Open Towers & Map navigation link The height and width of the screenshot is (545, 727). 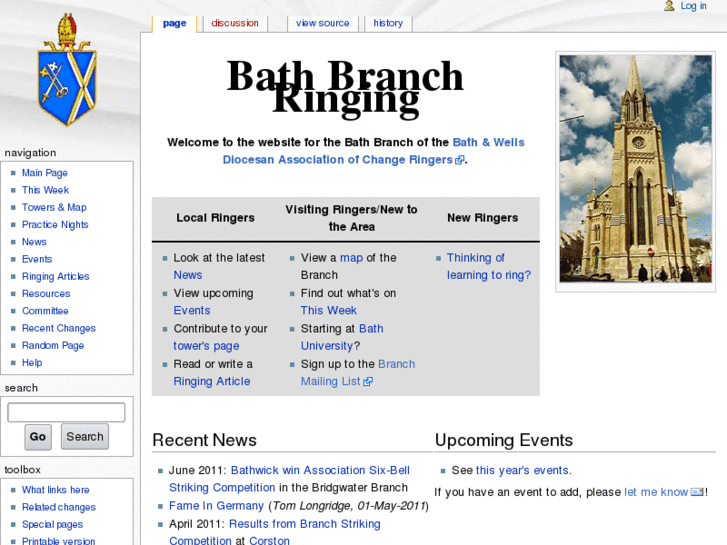point(54,207)
